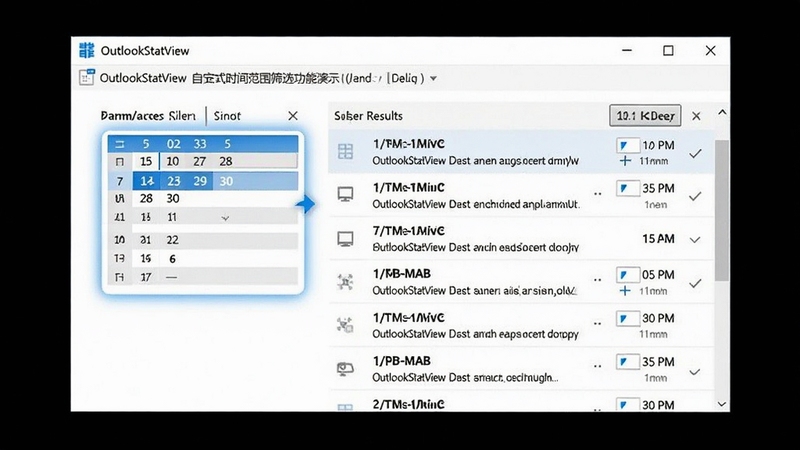Toggle the flag box on the 10 PM row
Screen dimensions: 800x450
click(628, 145)
